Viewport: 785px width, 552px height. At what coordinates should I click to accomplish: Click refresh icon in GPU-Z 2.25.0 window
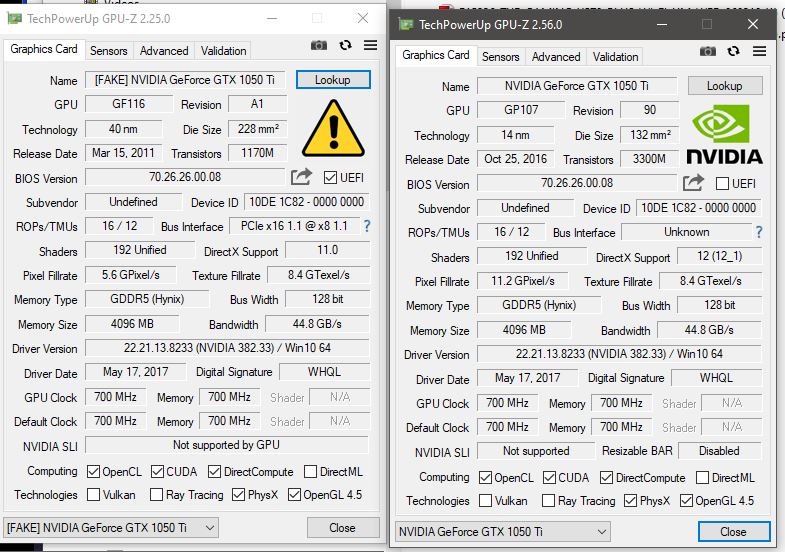coord(345,46)
